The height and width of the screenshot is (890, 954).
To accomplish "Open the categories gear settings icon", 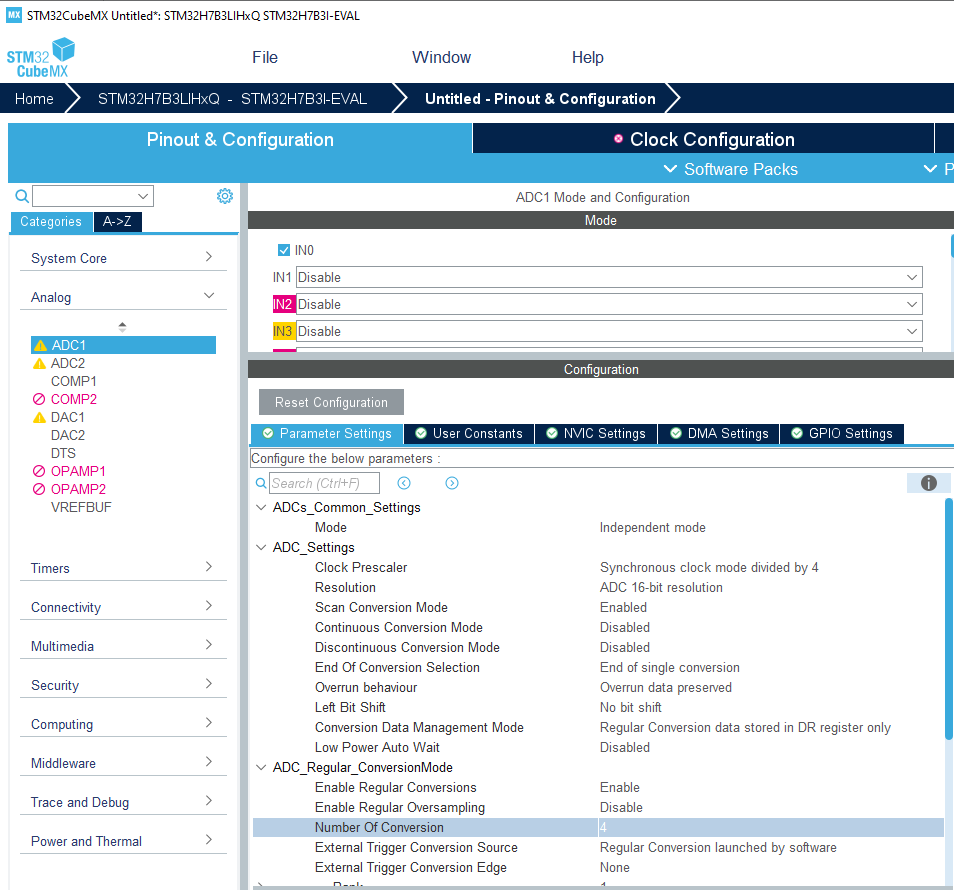I will click(x=225, y=196).
